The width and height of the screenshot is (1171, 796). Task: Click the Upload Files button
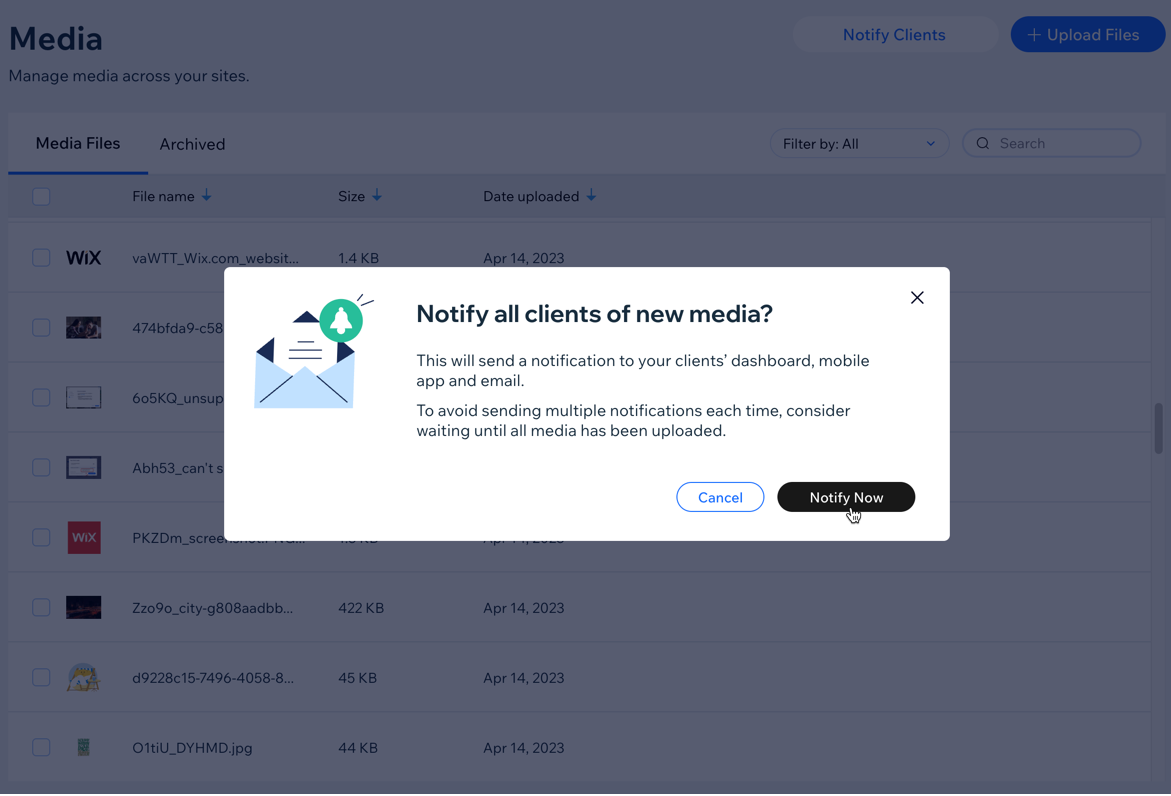1087,35
